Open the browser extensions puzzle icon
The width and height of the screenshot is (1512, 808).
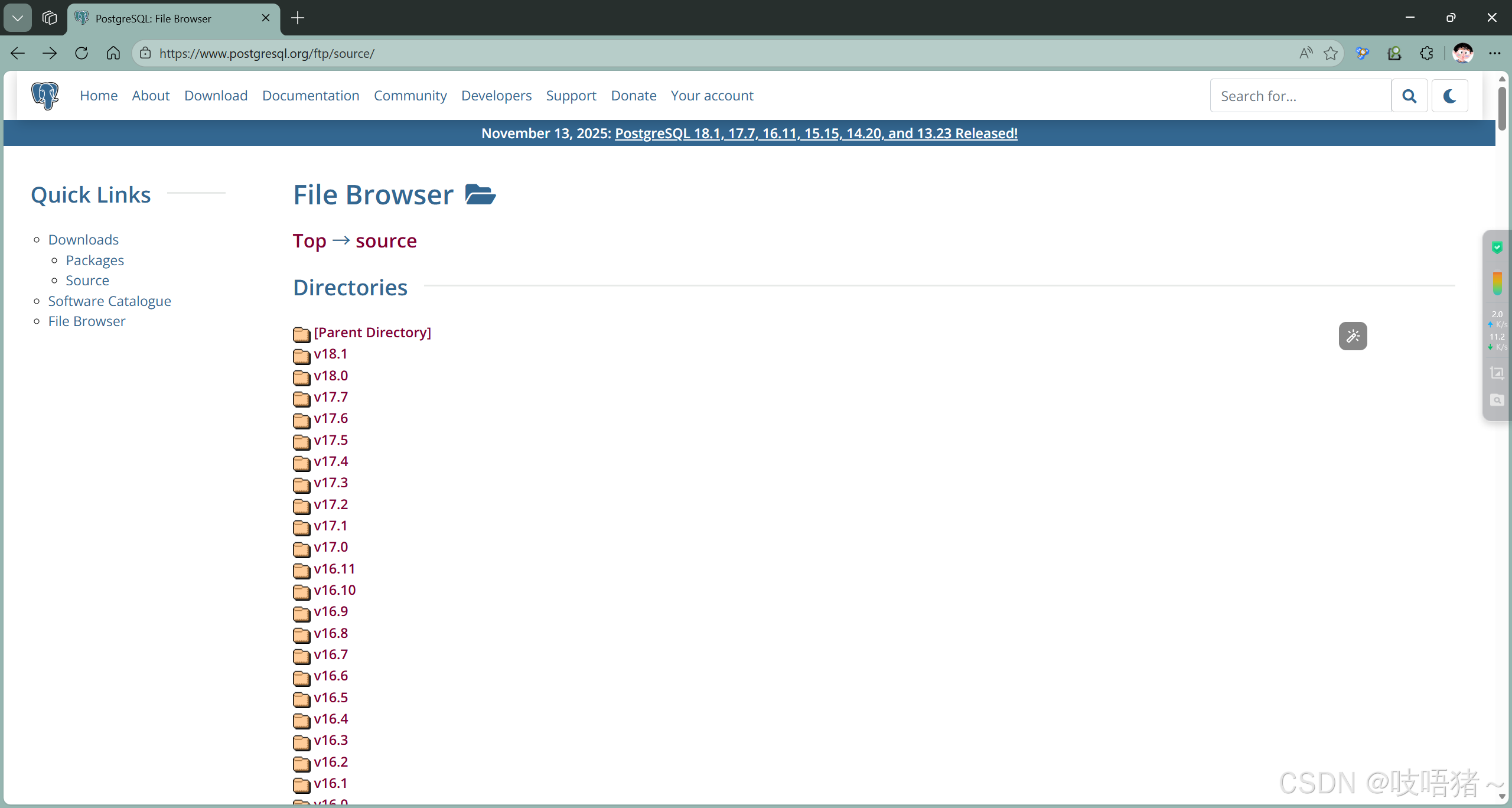(1426, 53)
